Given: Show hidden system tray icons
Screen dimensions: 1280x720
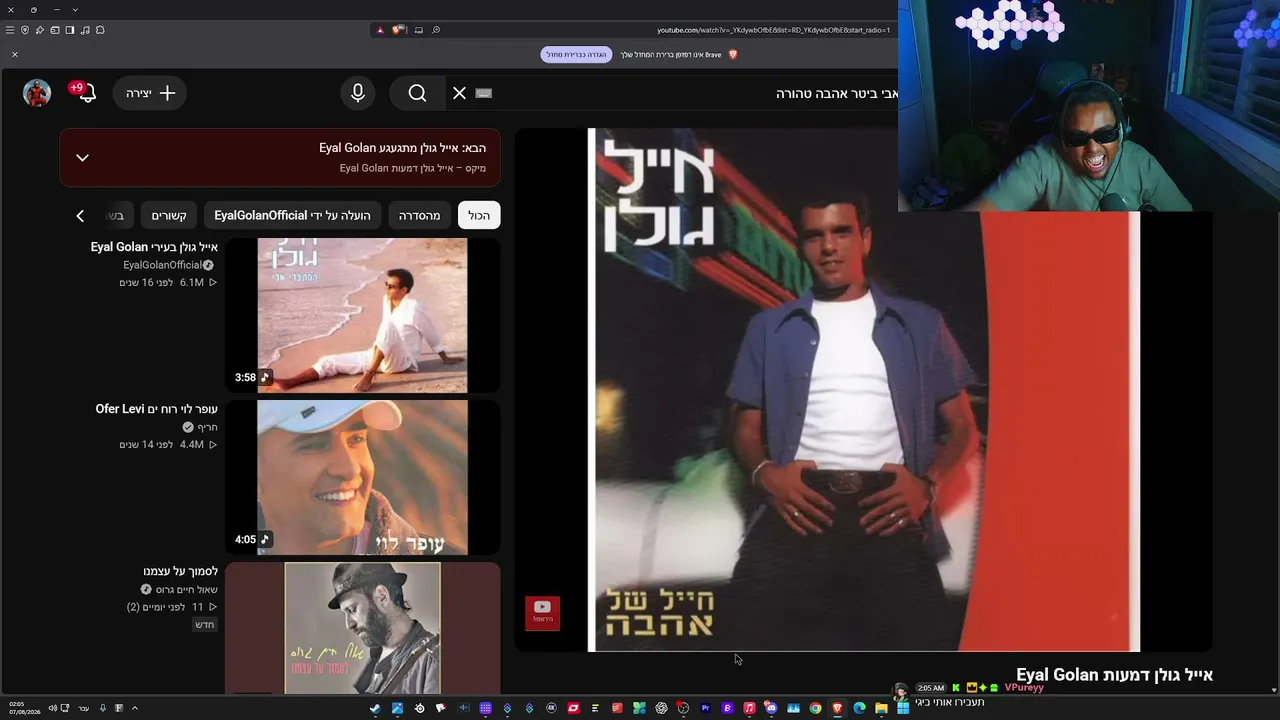Looking at the screenshot, I should [x=134, y=708].
